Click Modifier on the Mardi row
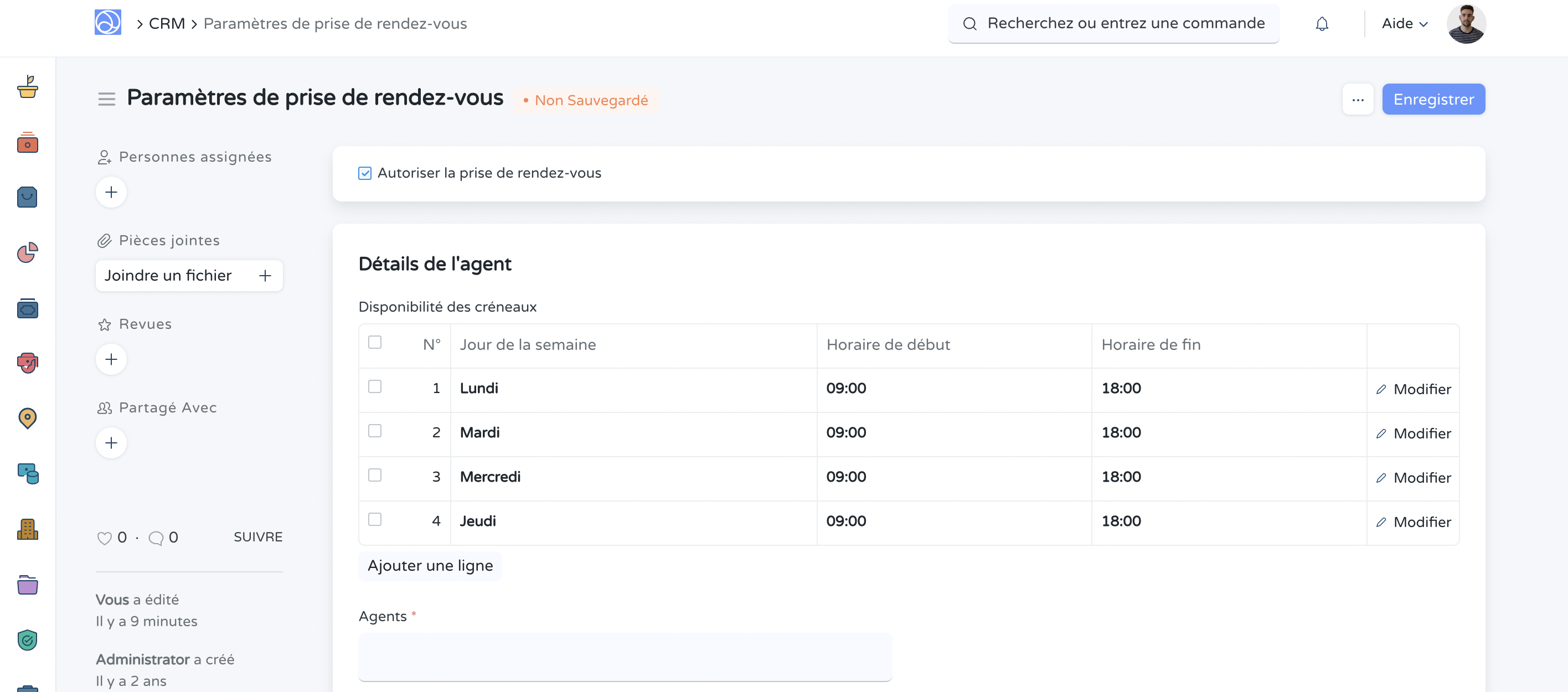 tap(1414, 433)
